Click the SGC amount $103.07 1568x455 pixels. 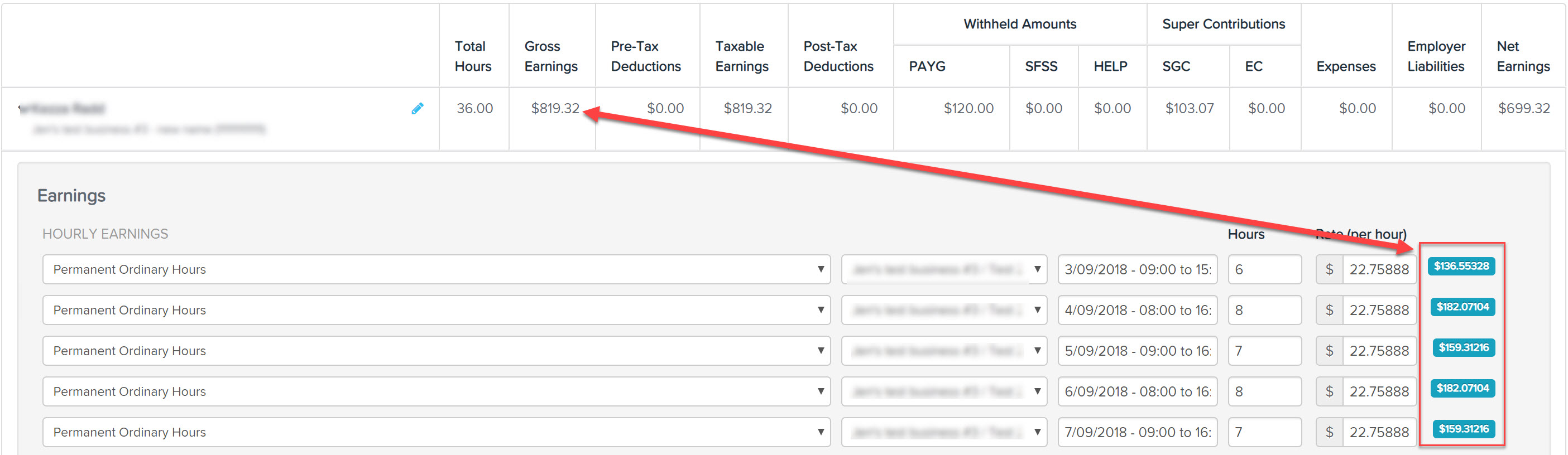[x=1190, y=108]
